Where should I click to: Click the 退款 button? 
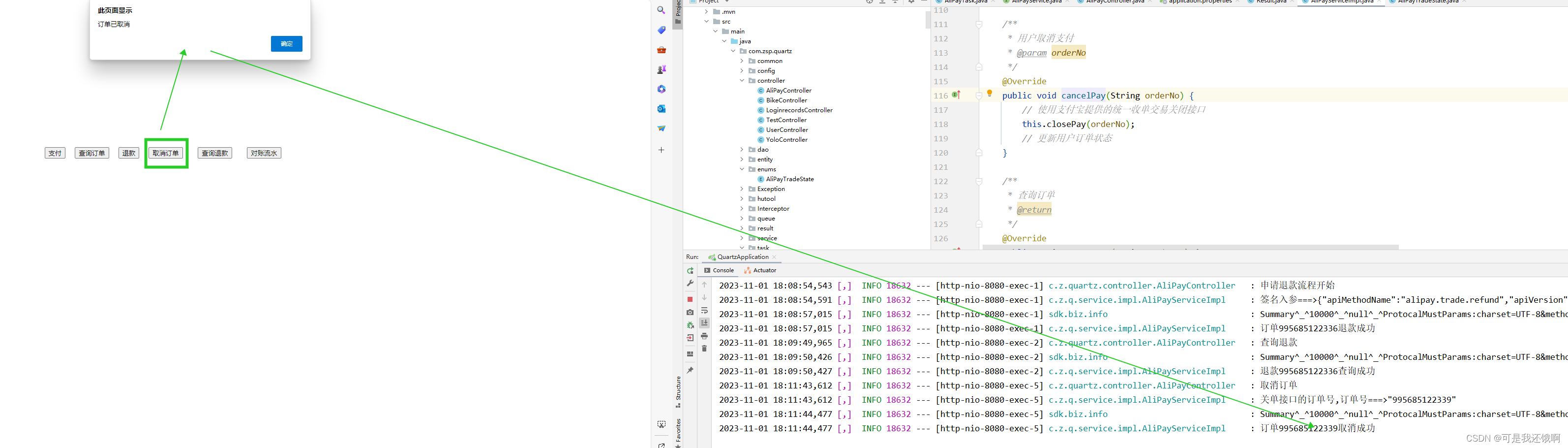coord(129,153)
